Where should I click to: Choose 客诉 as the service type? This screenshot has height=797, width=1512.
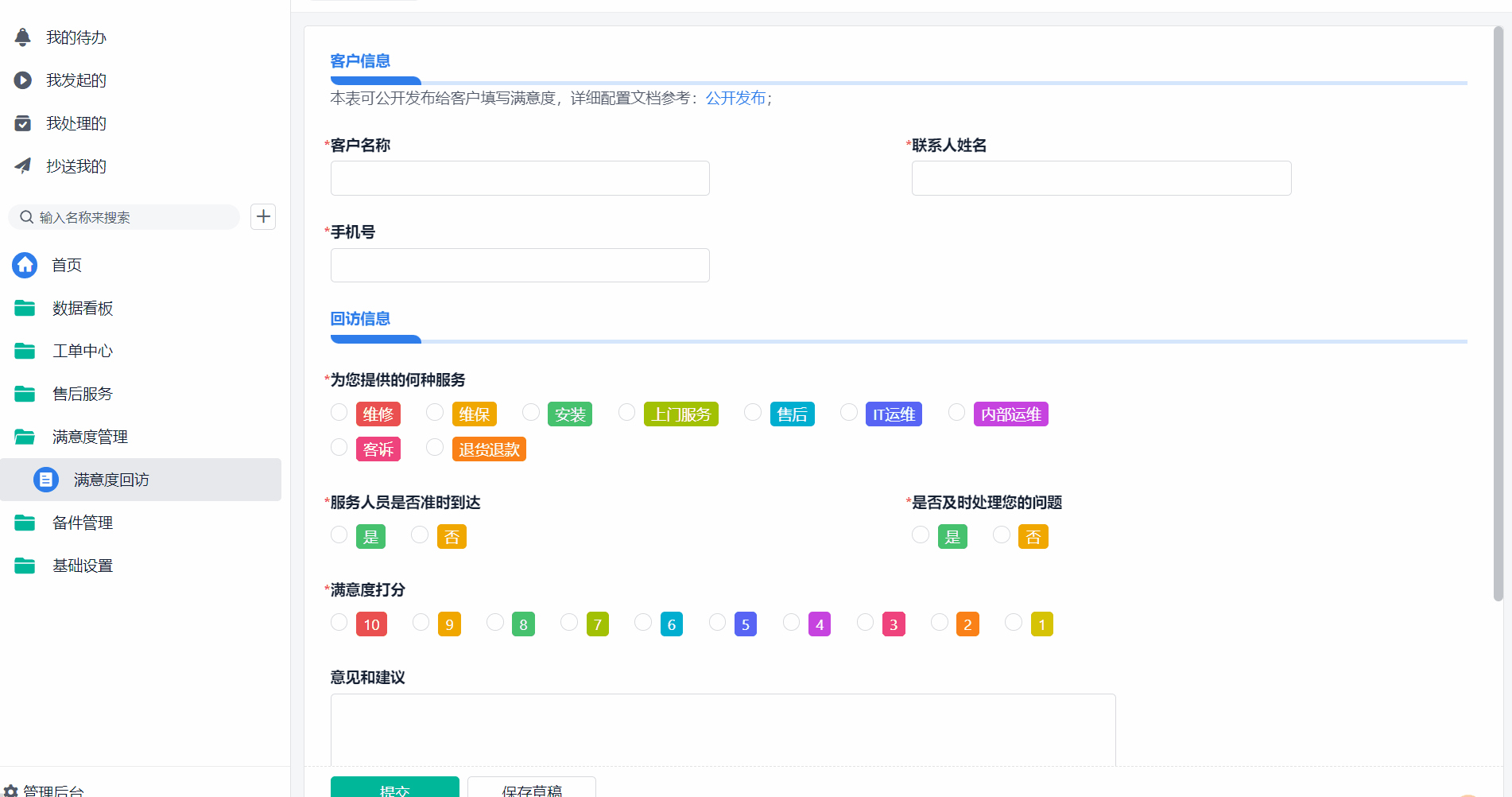[x=339, y=447]
